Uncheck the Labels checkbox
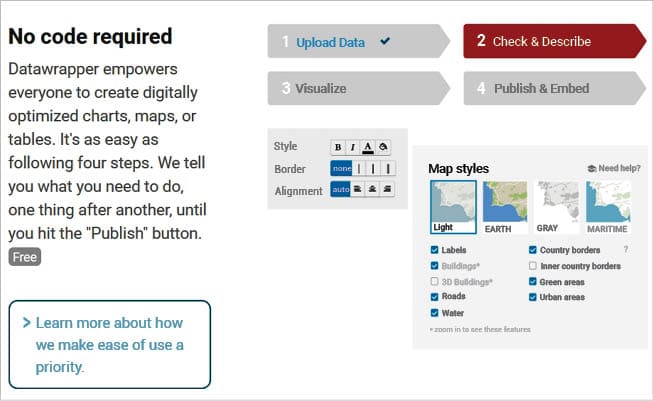This screenshot has height=401, width=653. (434, 250)
